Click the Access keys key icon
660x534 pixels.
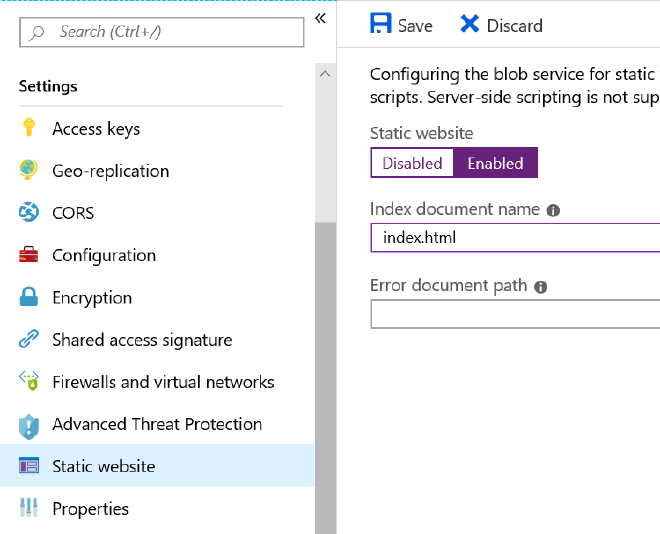29,129
